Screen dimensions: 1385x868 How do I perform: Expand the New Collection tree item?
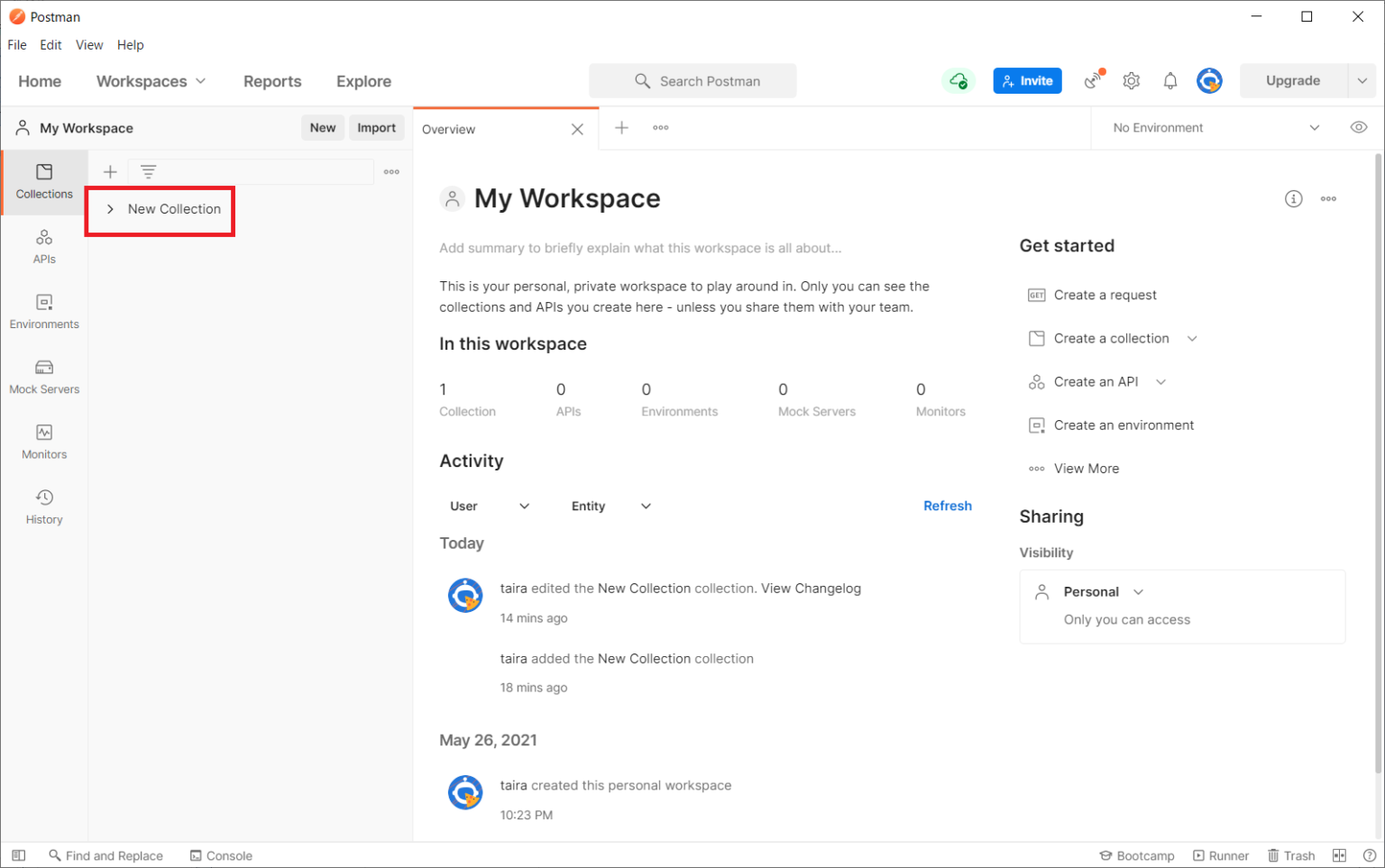pyautogui.click(x=110, y=209)
